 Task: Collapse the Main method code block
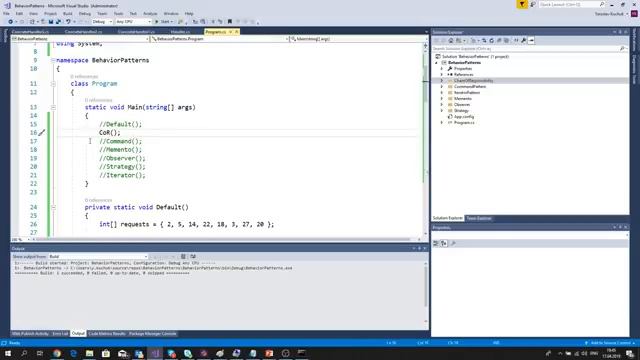[x=53, y=107]
